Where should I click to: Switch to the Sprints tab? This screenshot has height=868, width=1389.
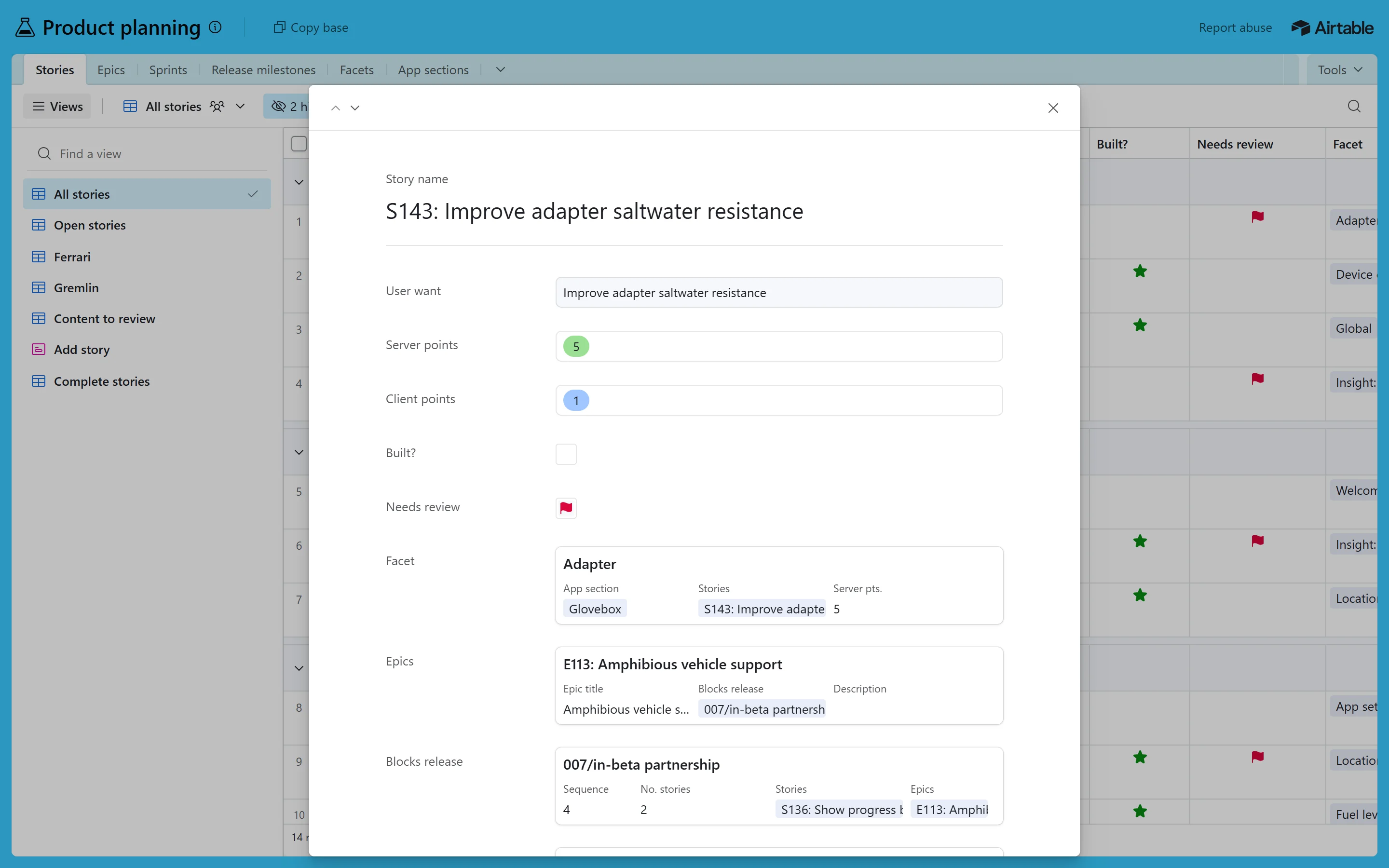[x=168, y=69]
